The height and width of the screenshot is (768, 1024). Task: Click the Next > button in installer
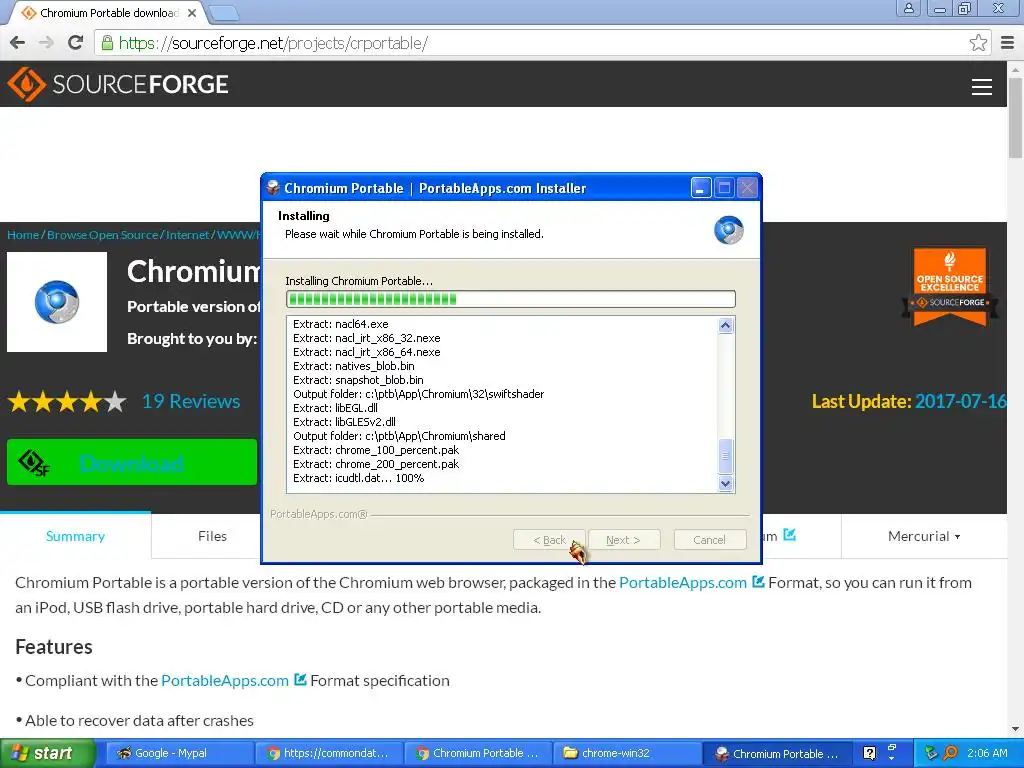(x=623, y=539)
